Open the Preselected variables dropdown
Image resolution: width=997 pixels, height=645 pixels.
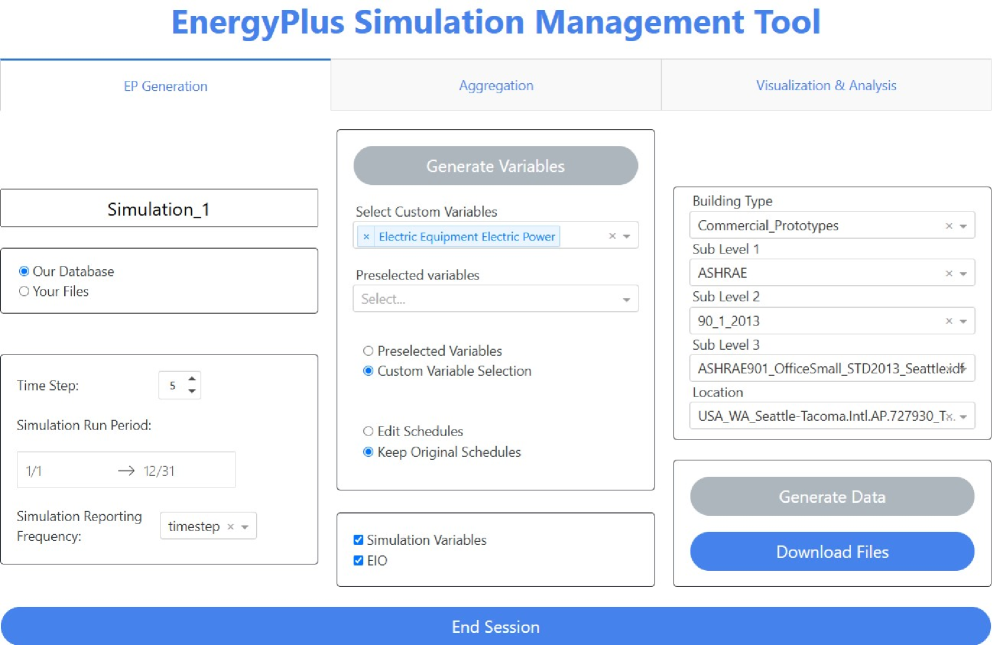[495, 299]
